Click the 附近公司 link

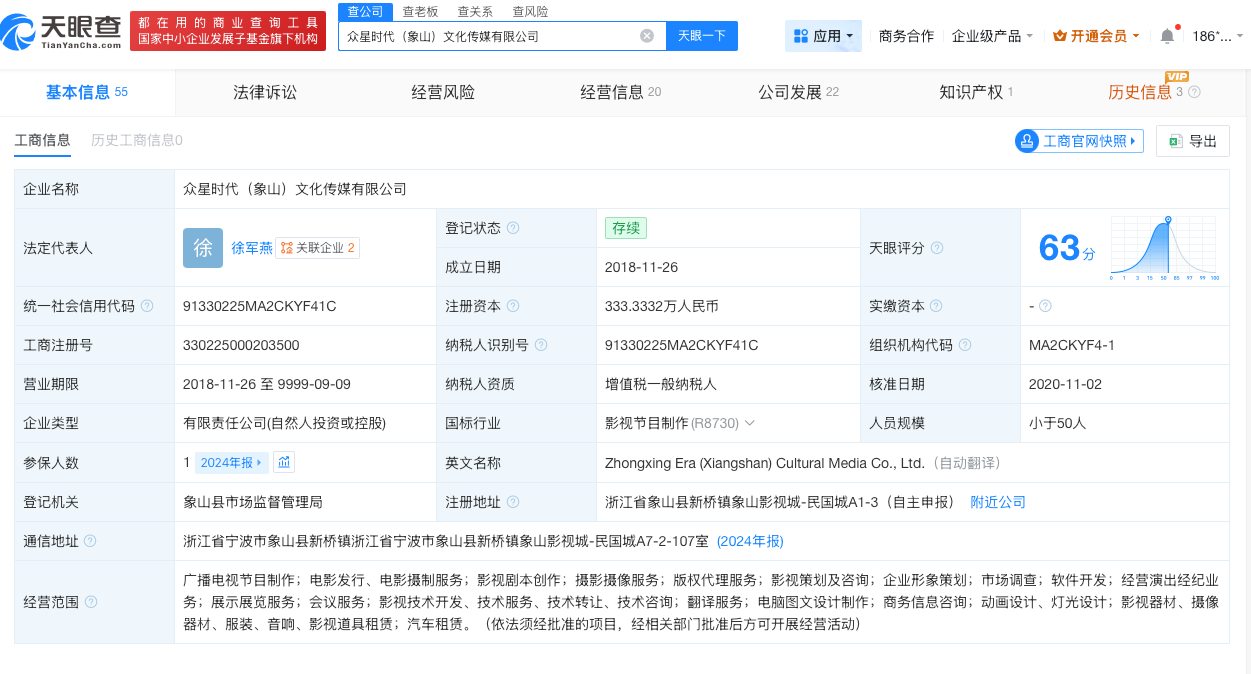click(x=997, y=502)
